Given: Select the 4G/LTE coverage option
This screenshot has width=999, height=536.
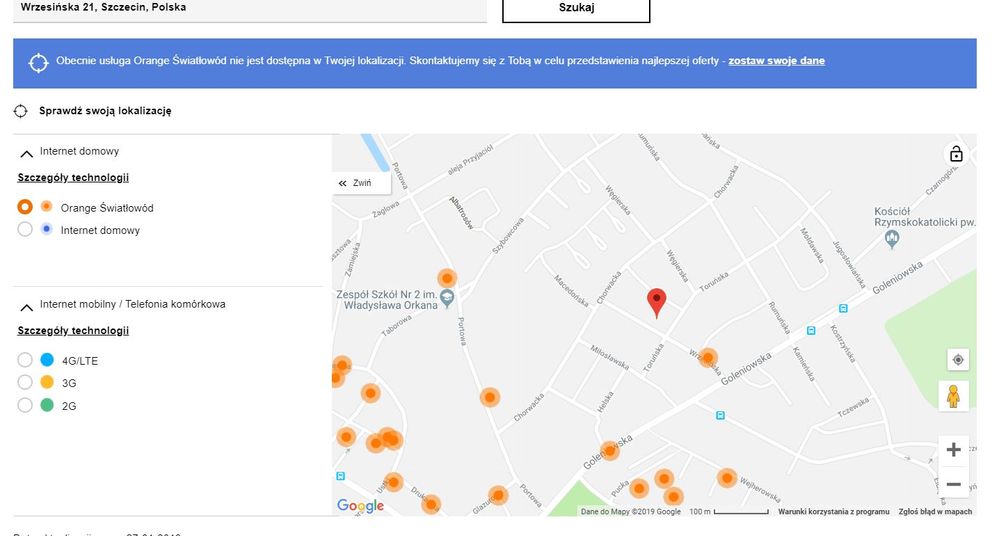Looking at the screenshot, I should (x=26, y=360).
